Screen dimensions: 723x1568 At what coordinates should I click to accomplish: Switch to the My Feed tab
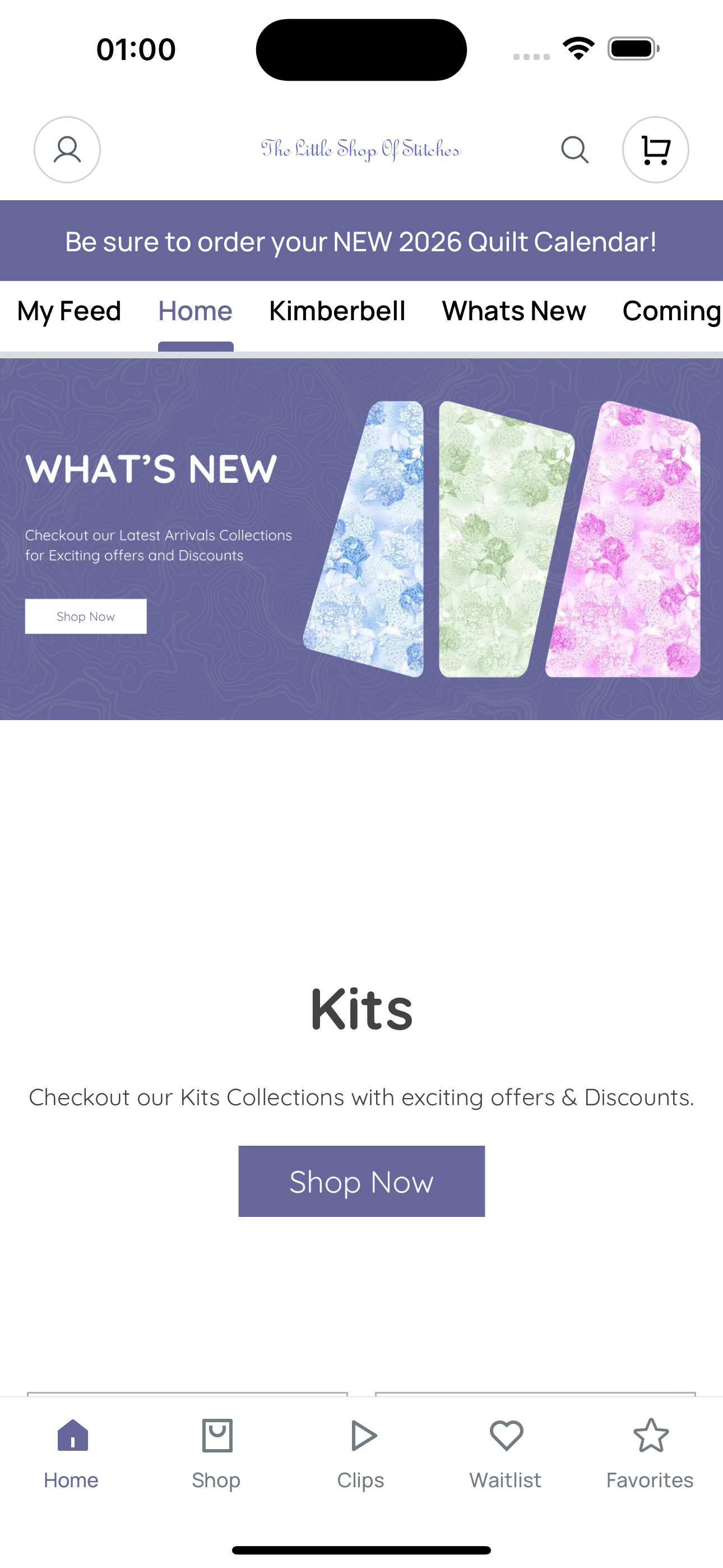click(69, 311)
